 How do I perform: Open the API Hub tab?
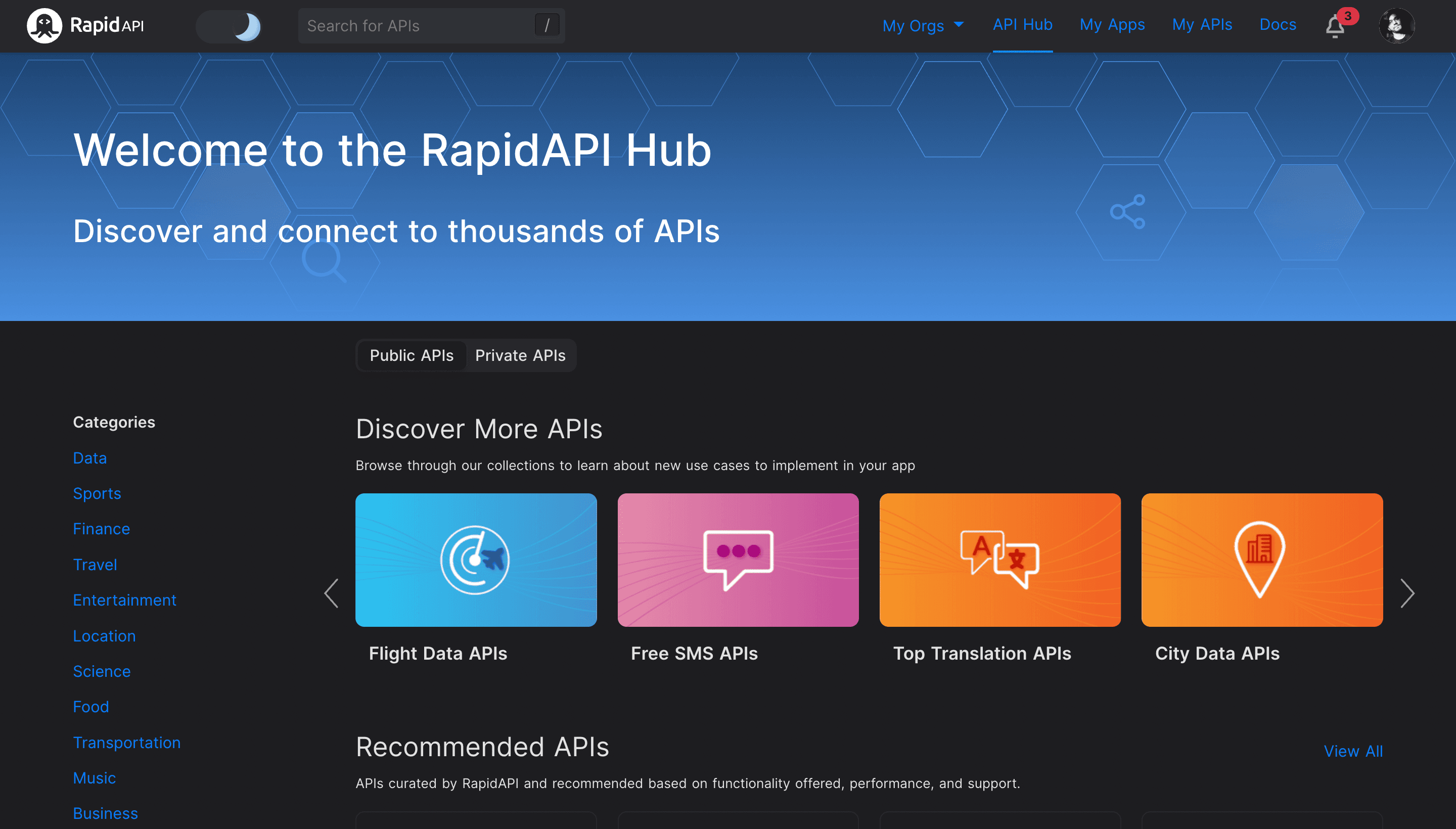[x=1023, y=24]
